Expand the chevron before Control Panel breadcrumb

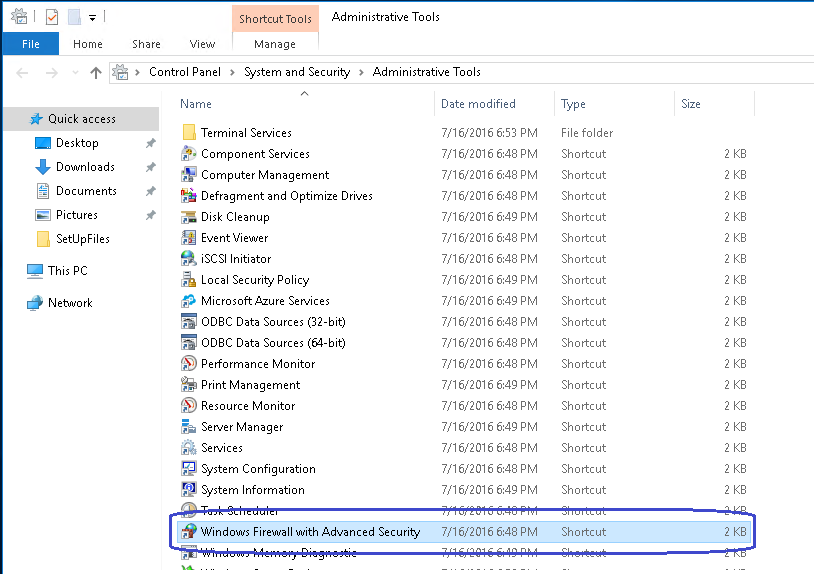point(138,72)
